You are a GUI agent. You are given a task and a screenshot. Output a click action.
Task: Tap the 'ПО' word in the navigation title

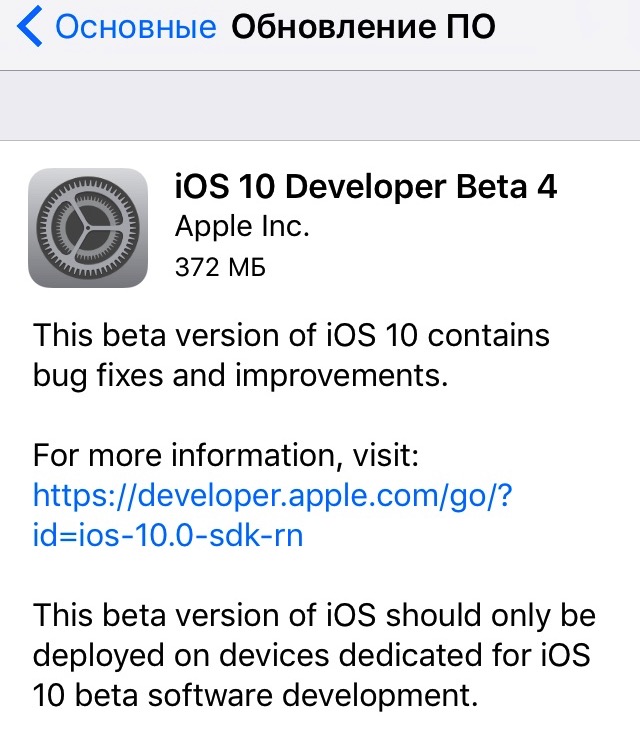tap(470, 28)
